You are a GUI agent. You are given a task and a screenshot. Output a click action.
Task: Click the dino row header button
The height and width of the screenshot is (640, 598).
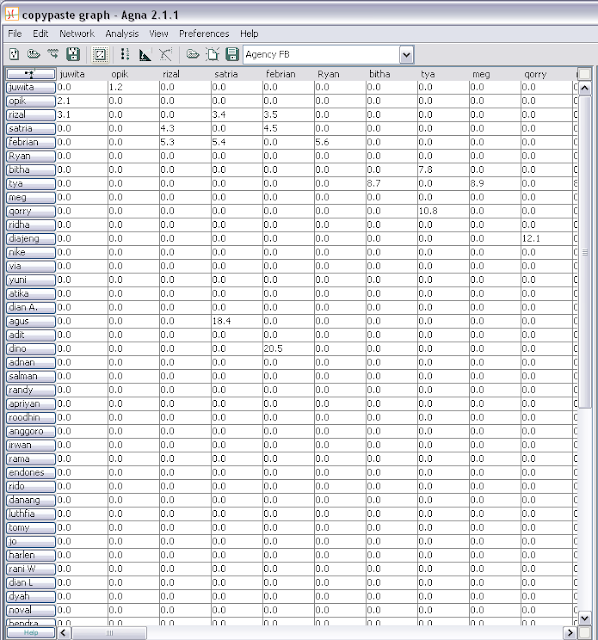click(31, 349)
